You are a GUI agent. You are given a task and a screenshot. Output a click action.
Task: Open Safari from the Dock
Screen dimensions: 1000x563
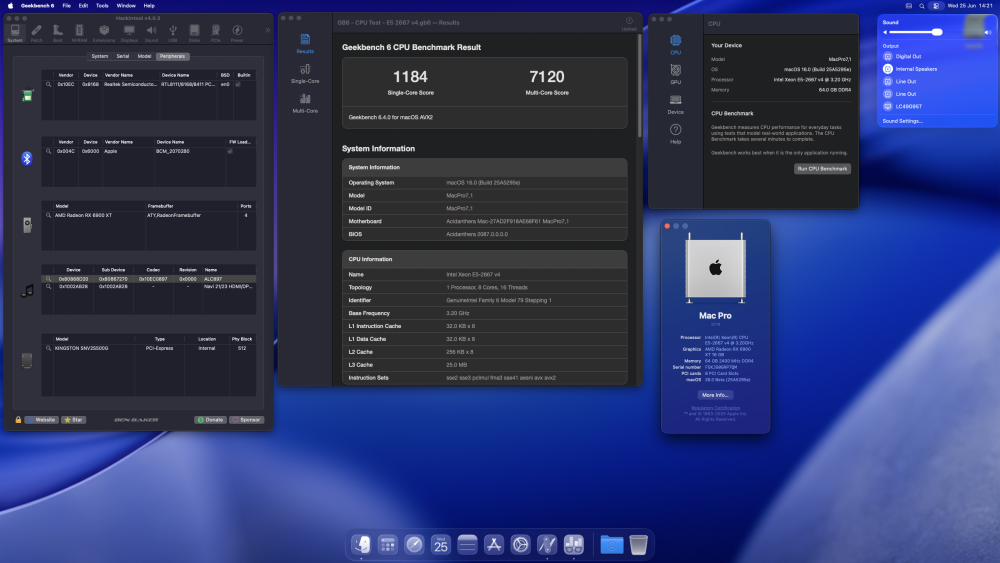pyautogui.click(x=414, y=544)
